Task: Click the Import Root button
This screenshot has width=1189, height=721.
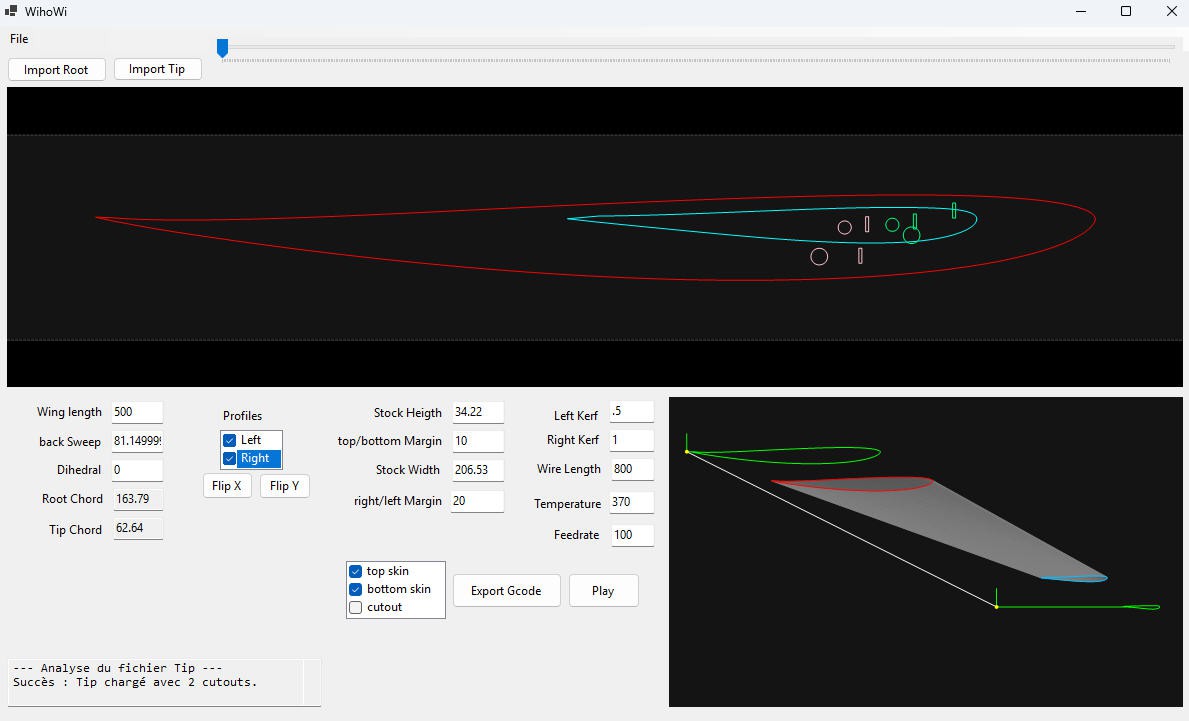Action: tap(56, 70)
